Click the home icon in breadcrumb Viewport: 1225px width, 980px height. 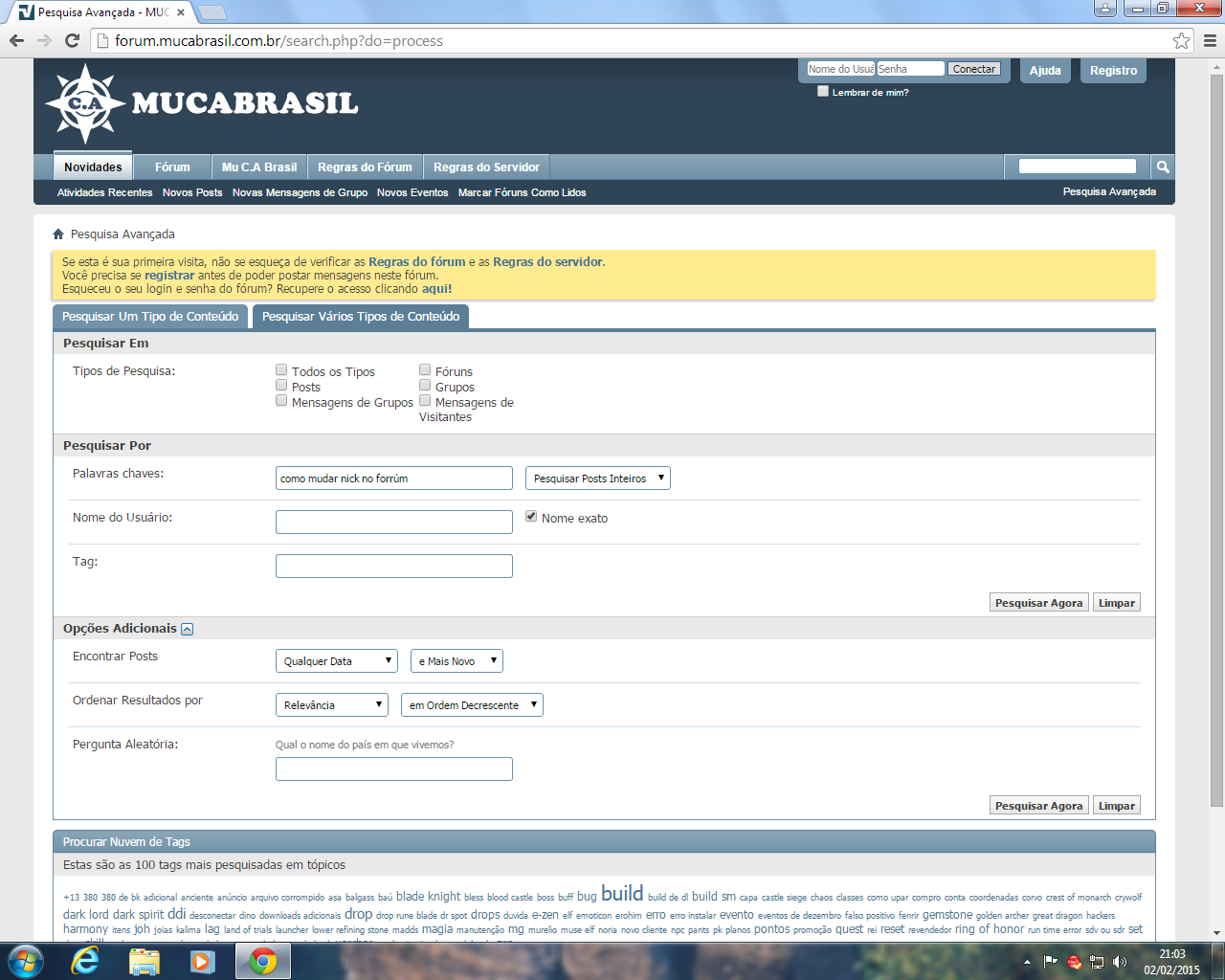click(58, 234)
